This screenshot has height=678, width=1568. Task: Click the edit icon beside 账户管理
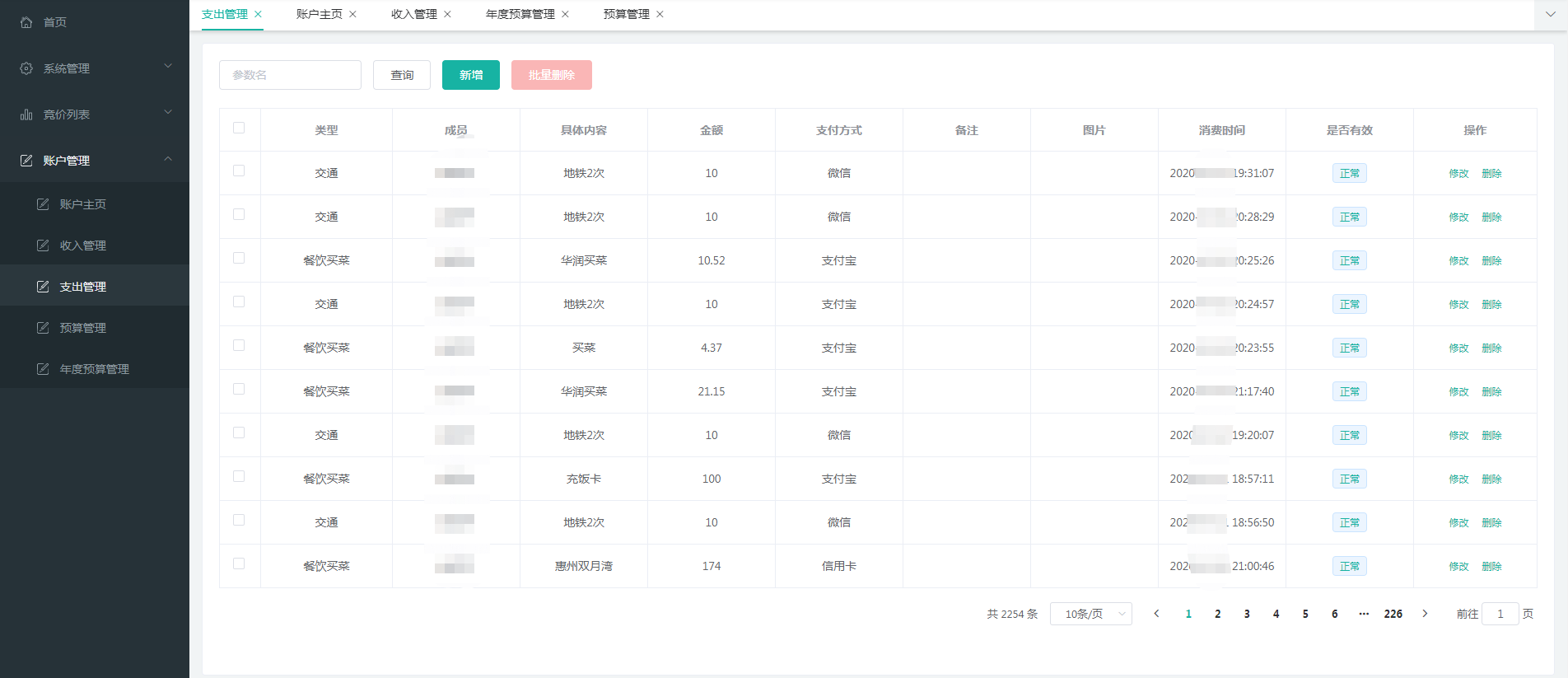click(x=26, y=161)
